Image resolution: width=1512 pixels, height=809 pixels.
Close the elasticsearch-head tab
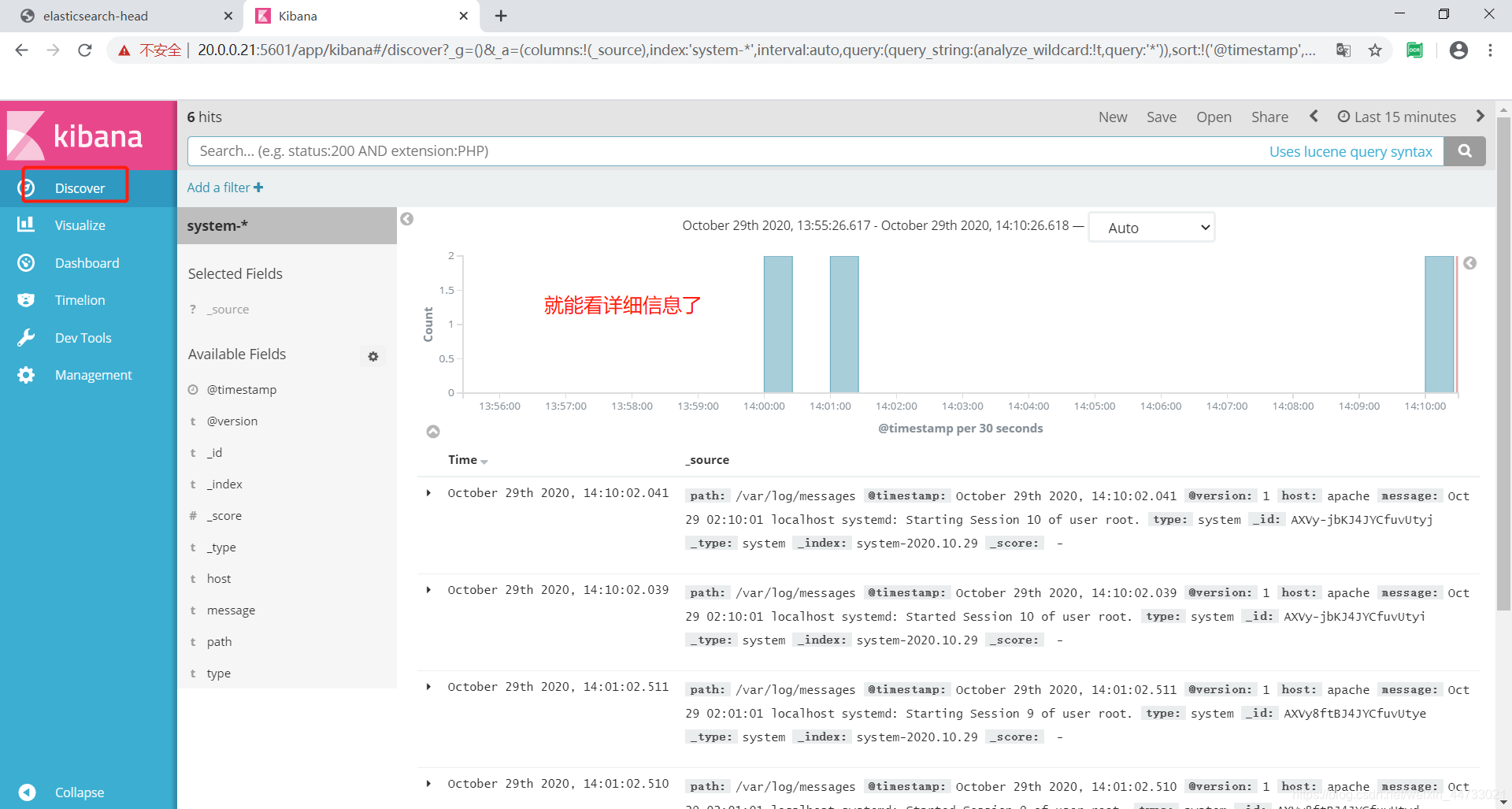228,16
